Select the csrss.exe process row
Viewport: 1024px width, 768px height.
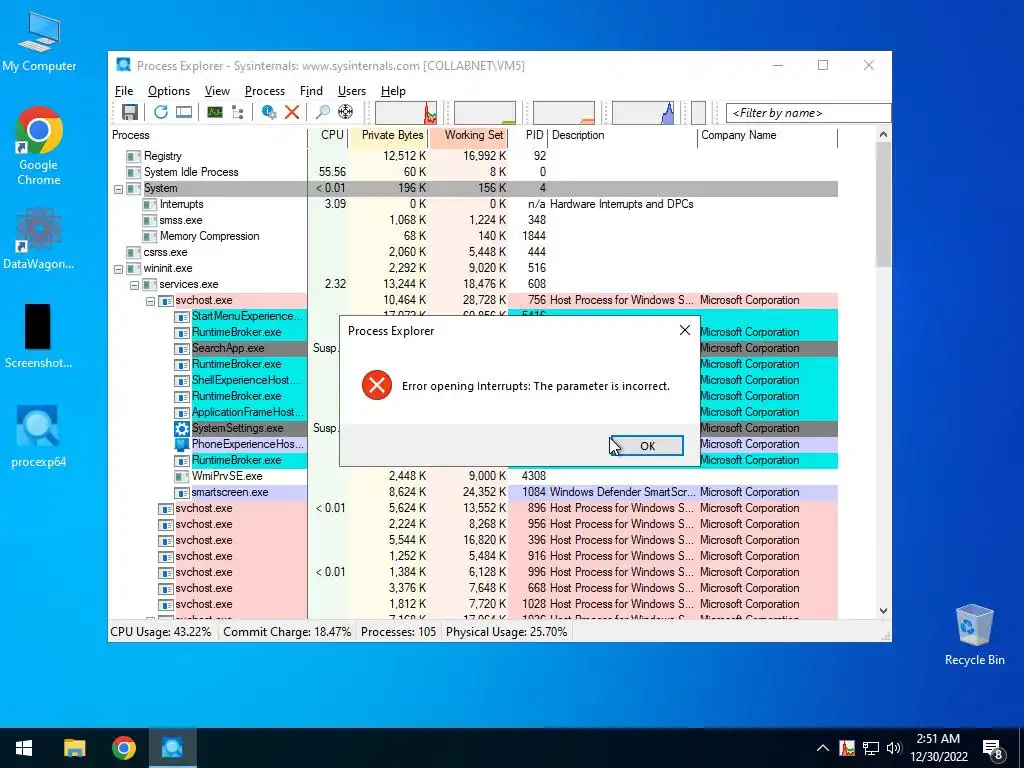coord(473,252)
